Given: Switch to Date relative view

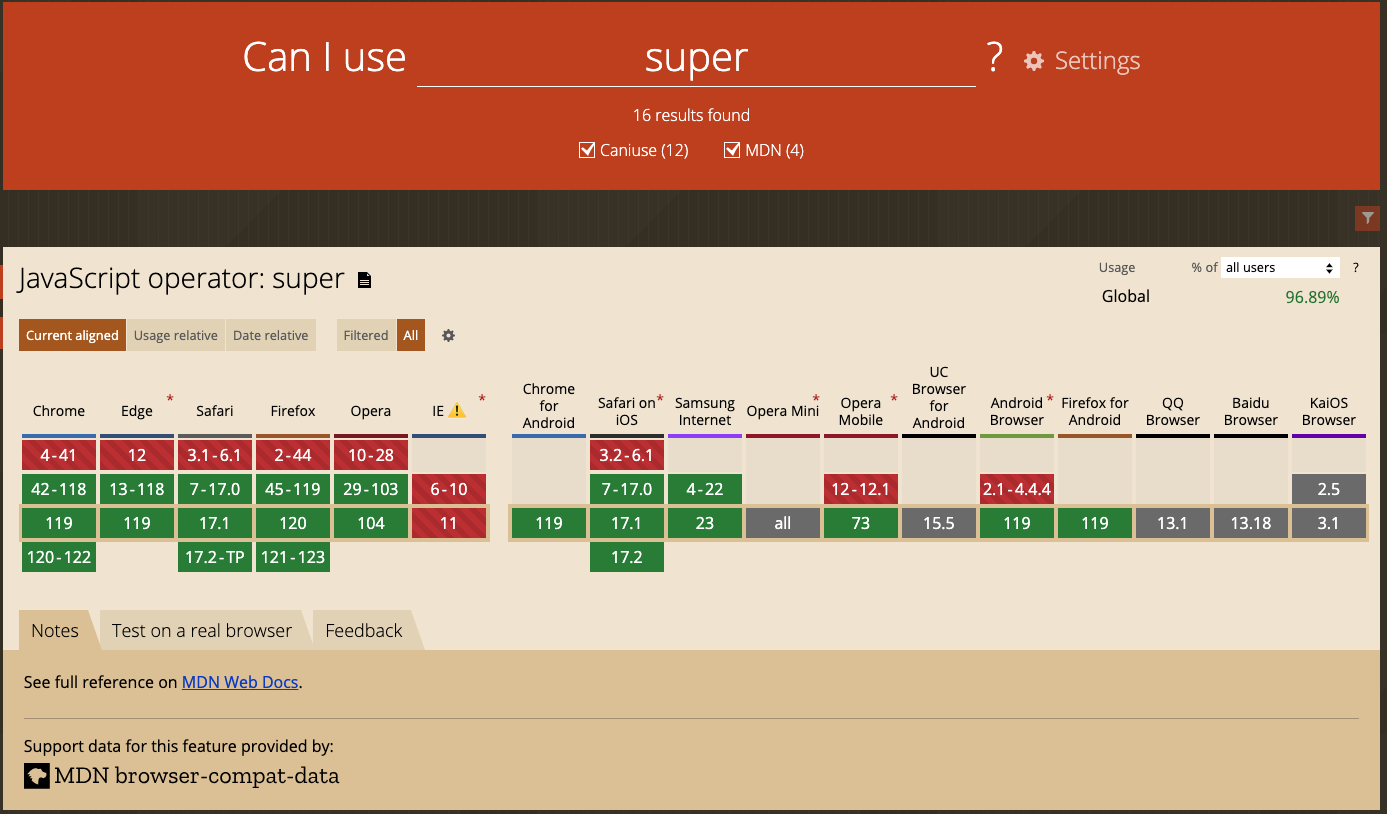Looking at the screenshot, I should tap(271, 335).
